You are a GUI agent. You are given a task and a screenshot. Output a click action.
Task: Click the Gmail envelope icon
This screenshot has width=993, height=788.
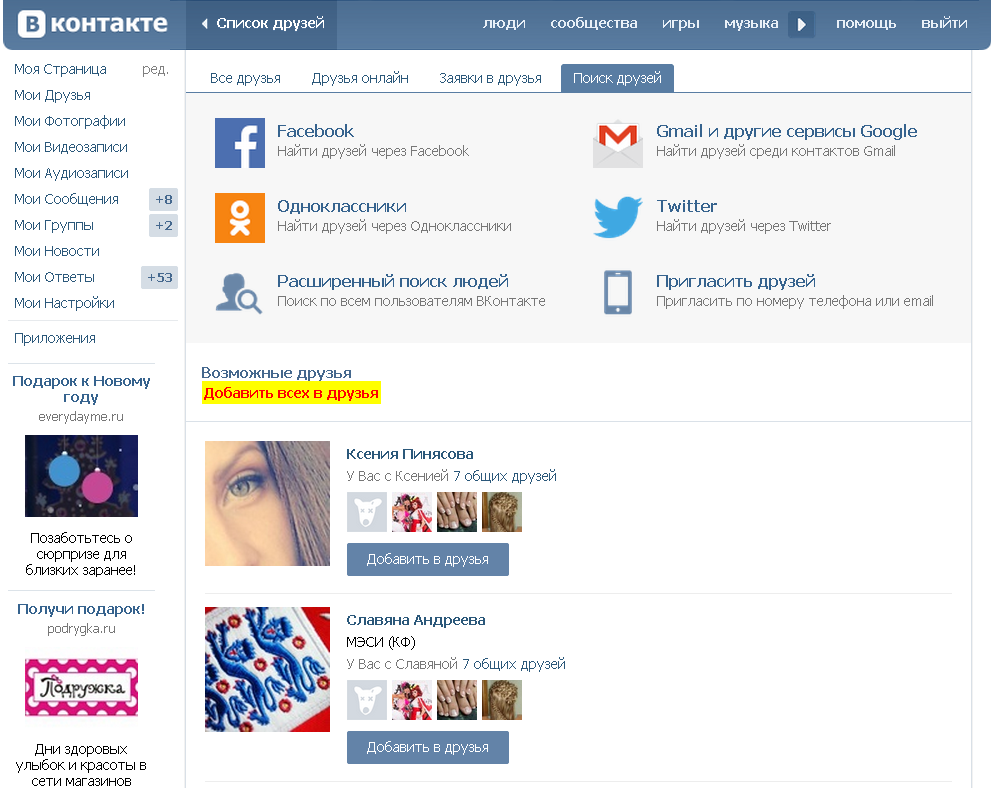click(618, 143)
